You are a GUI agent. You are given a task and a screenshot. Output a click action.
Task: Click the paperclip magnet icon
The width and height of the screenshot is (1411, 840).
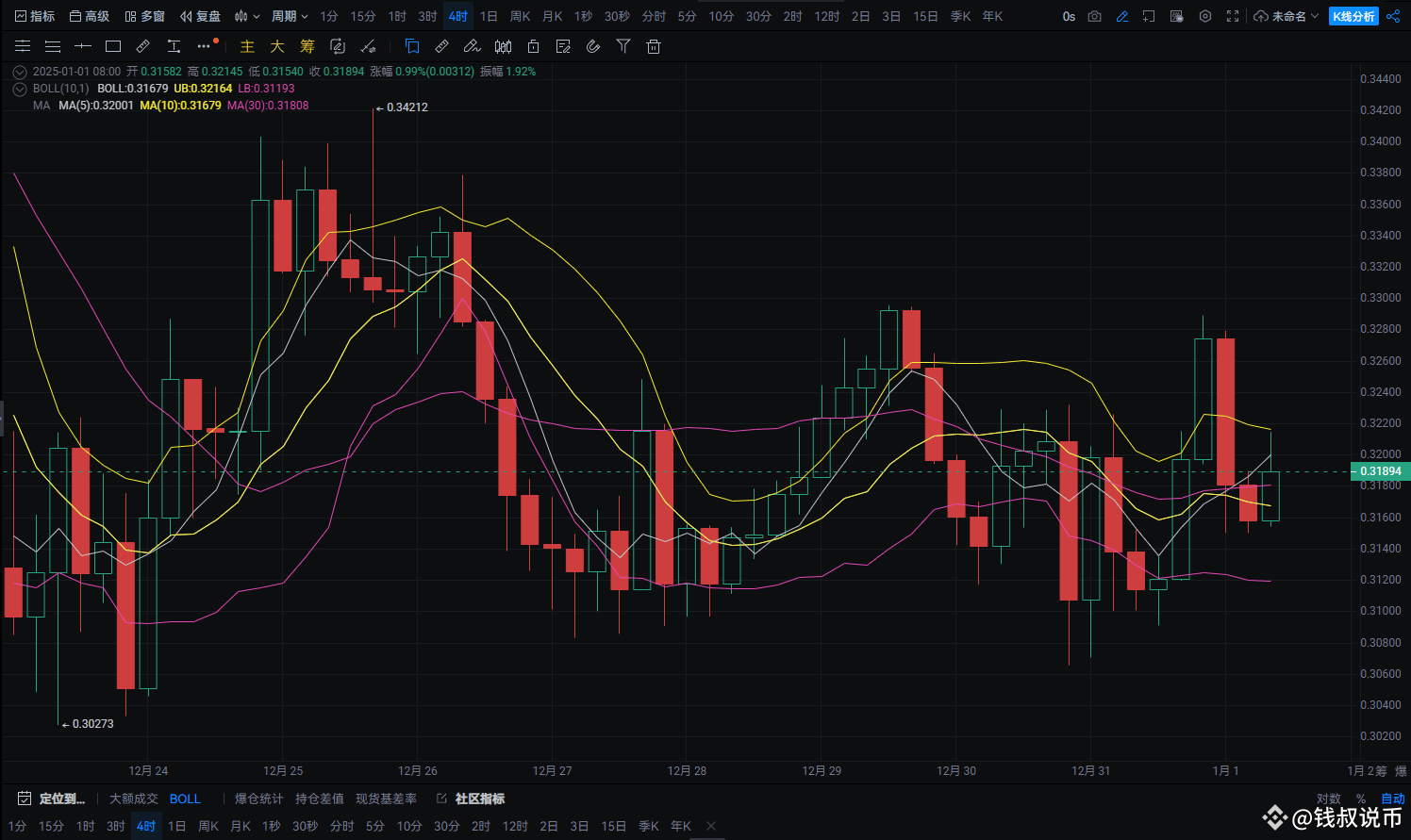(x=593, y=46)
